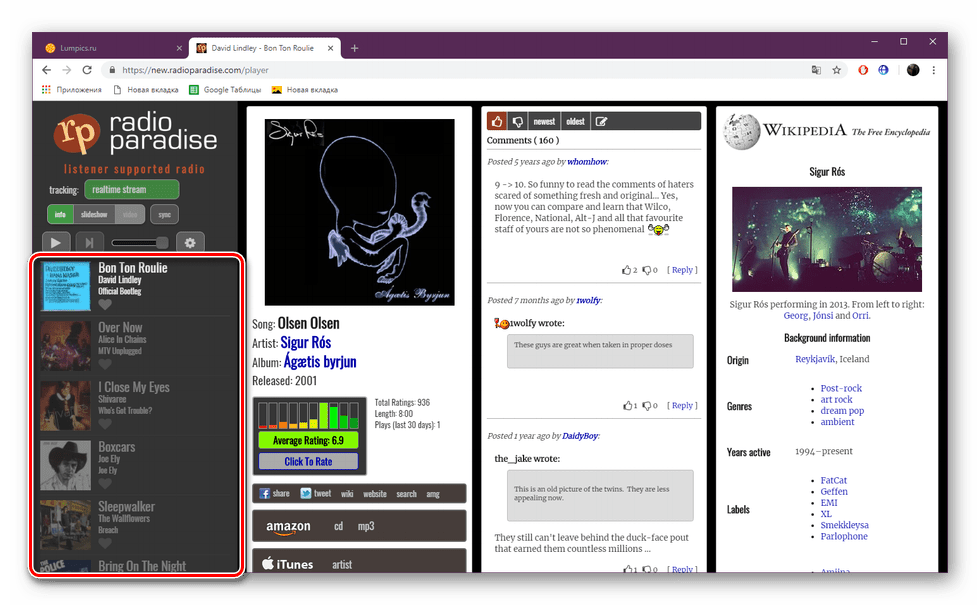Switch to the Lumpics.ru browser tab
This screenshot has height=605, width=980.
click(x=110, y=47)
